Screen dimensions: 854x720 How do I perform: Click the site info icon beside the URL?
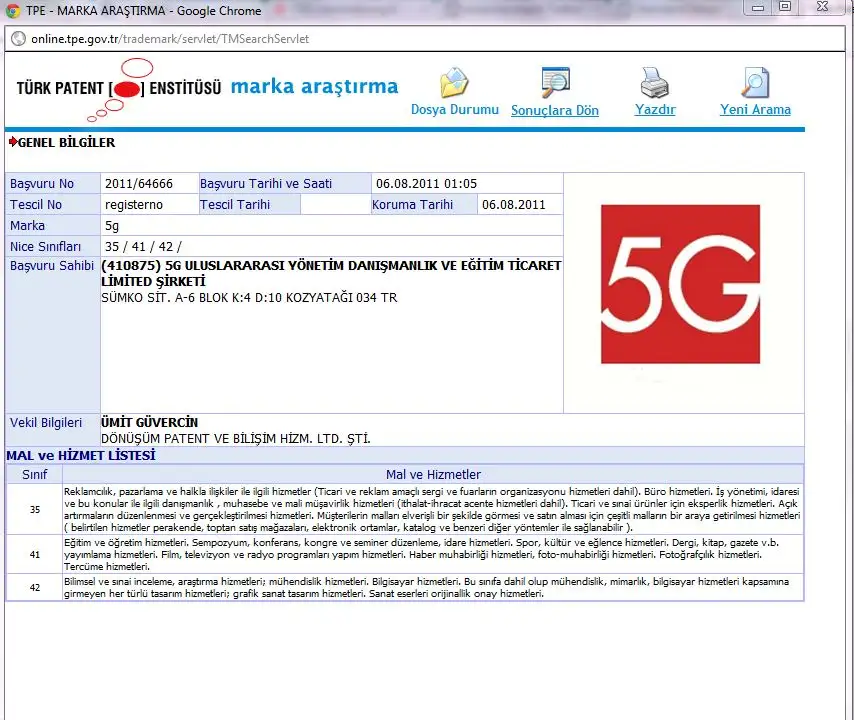point(18,39)
